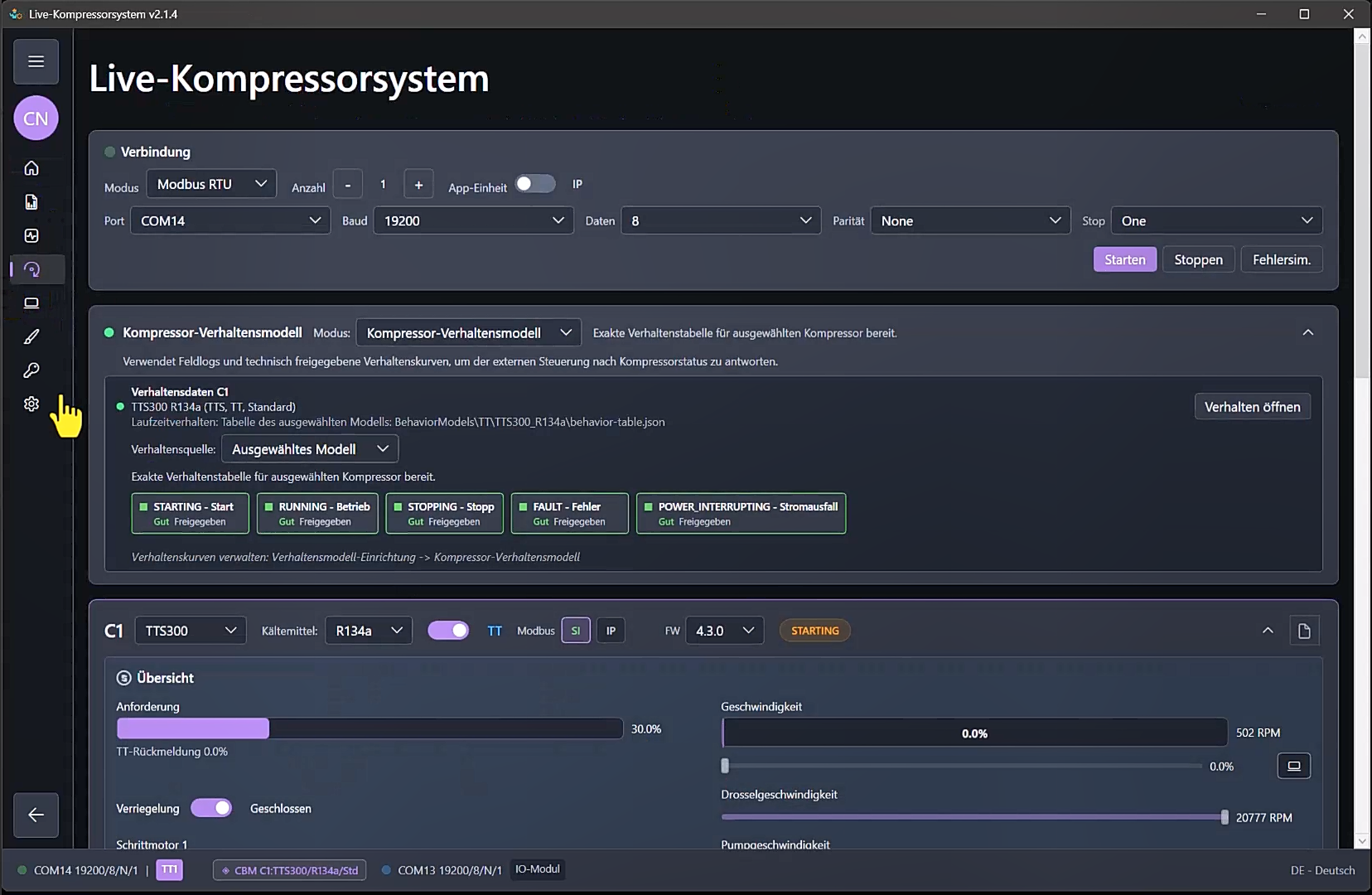Click the Fehlersim. button
This screenshot has width=1372, height=895.
(1282, 259)
